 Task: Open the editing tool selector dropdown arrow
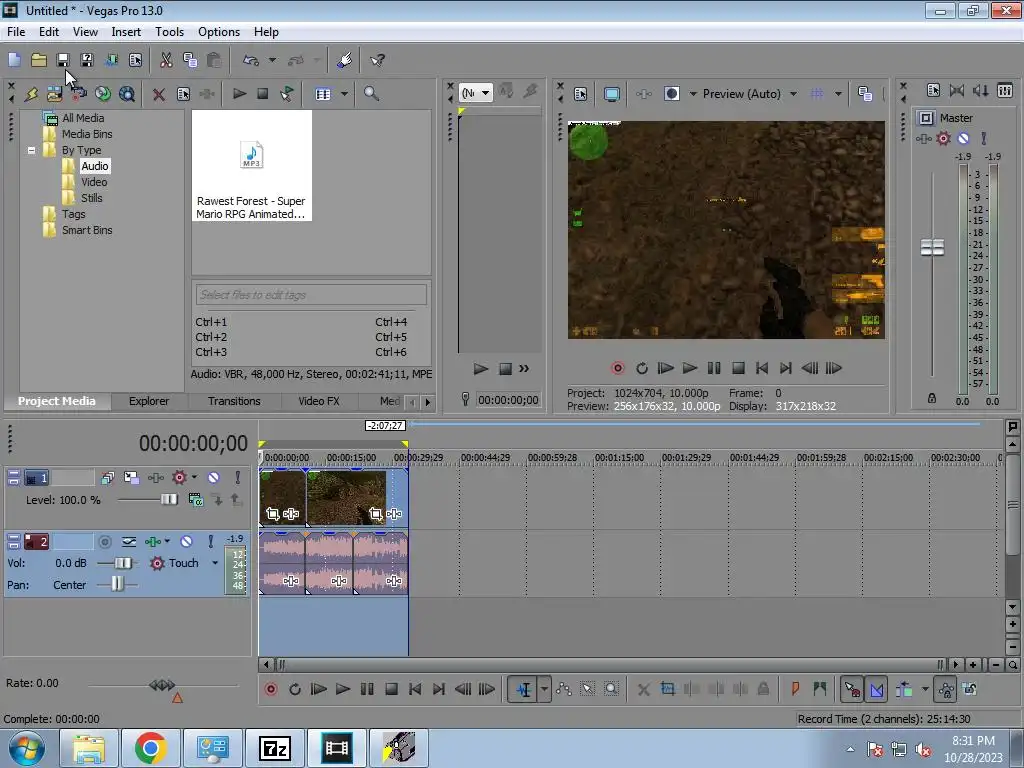click(x=544, y=689)
